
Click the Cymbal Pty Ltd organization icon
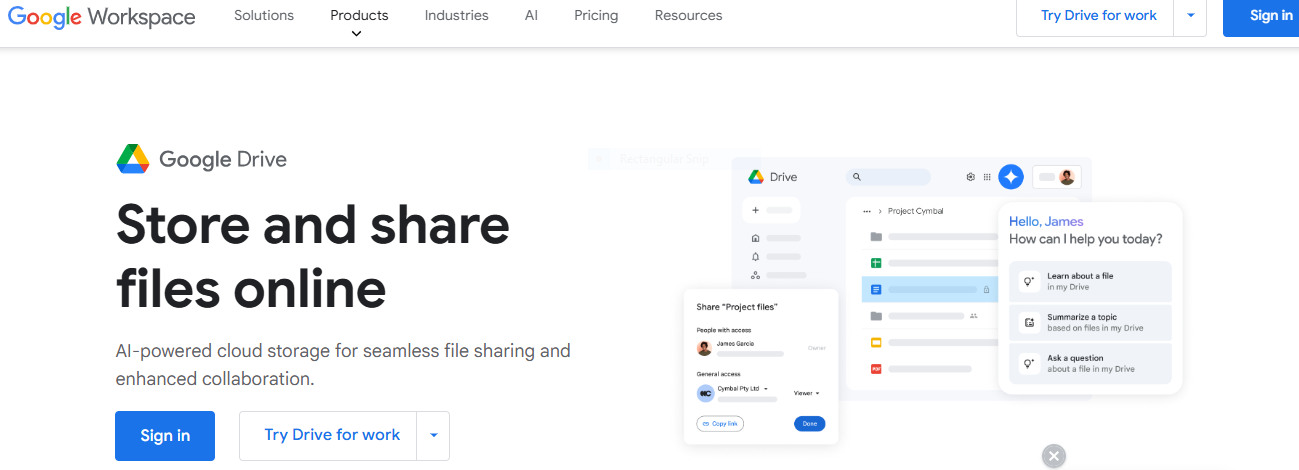[706, 393]
